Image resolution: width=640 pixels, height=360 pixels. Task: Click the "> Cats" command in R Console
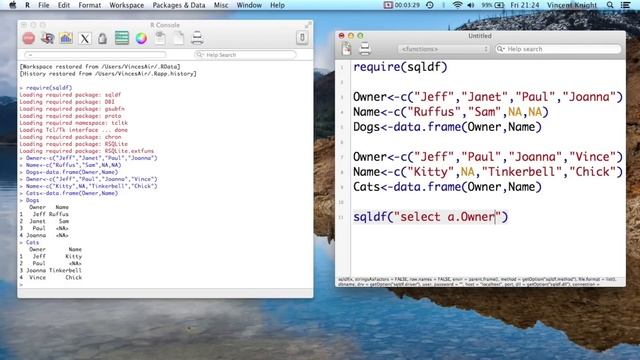[x=29, y=242]
